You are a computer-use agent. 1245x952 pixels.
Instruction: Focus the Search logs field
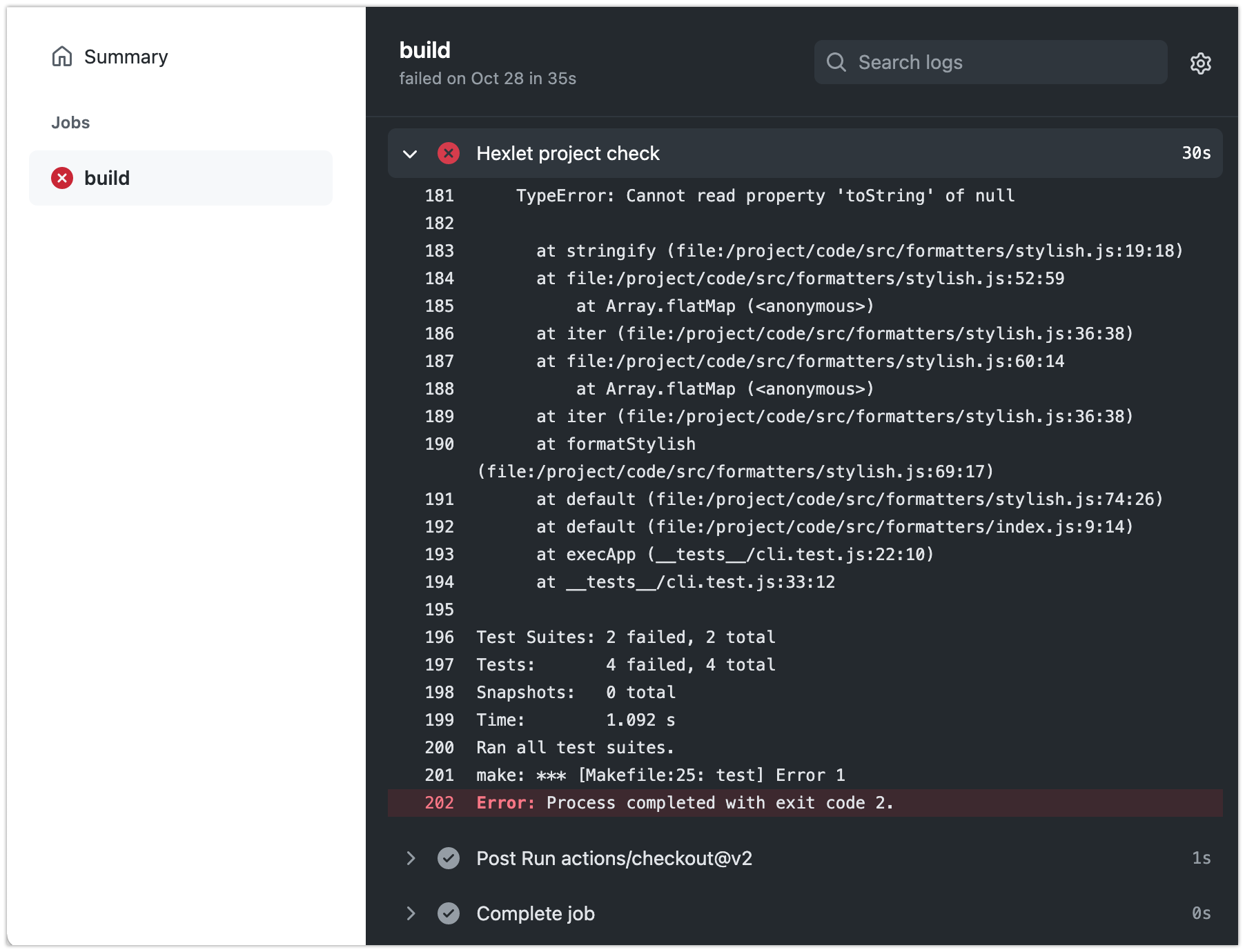coord(1001,62)
